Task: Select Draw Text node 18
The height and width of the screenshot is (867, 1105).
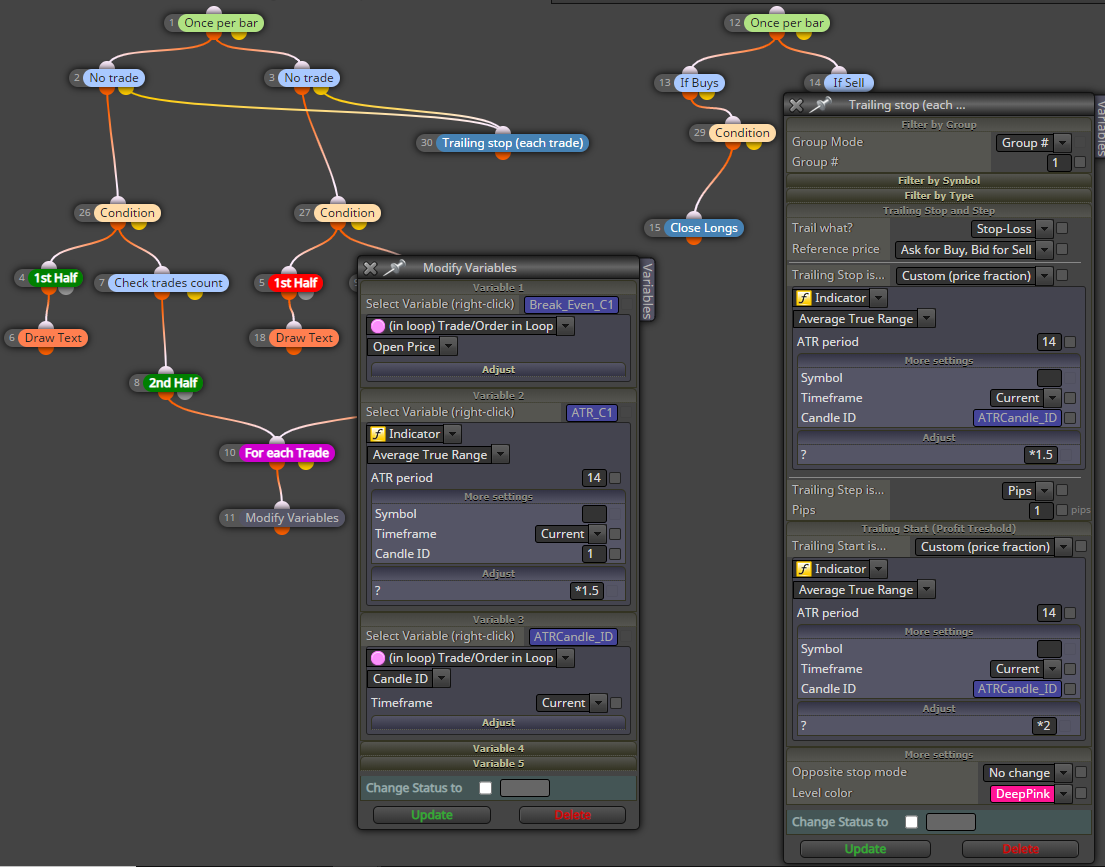Action: pos(304,338)
